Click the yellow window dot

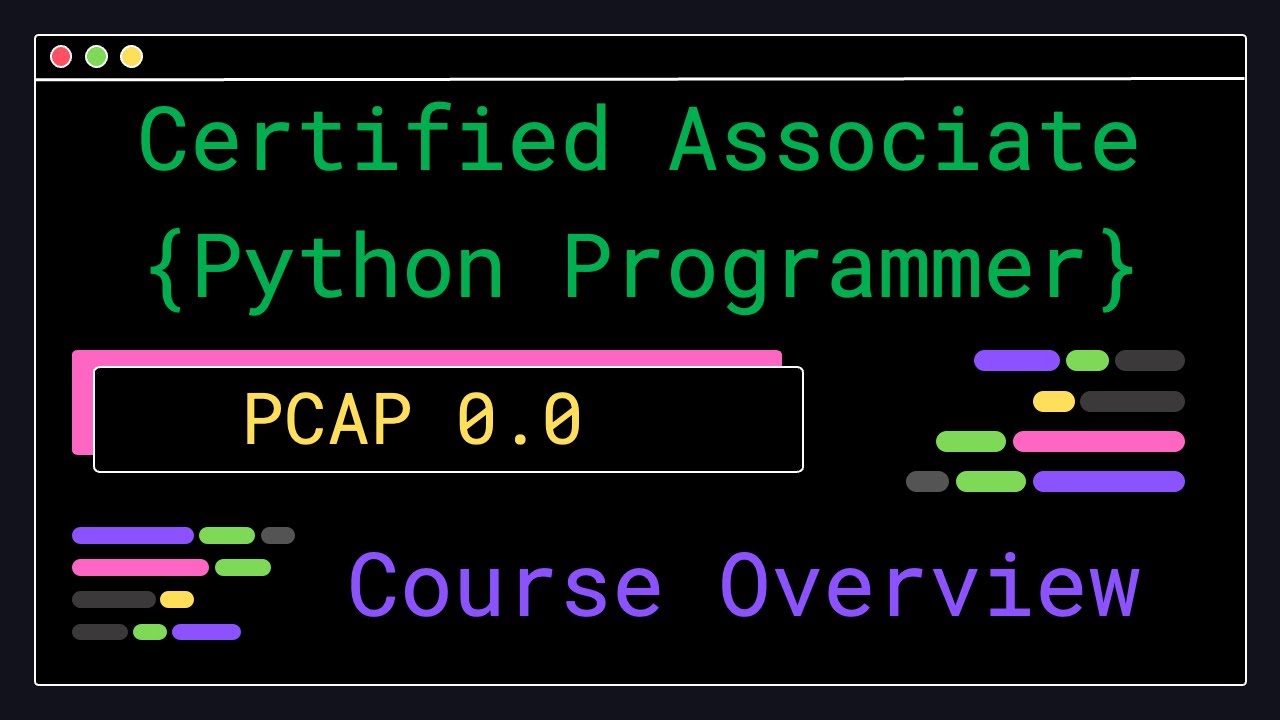coord(131,57)
